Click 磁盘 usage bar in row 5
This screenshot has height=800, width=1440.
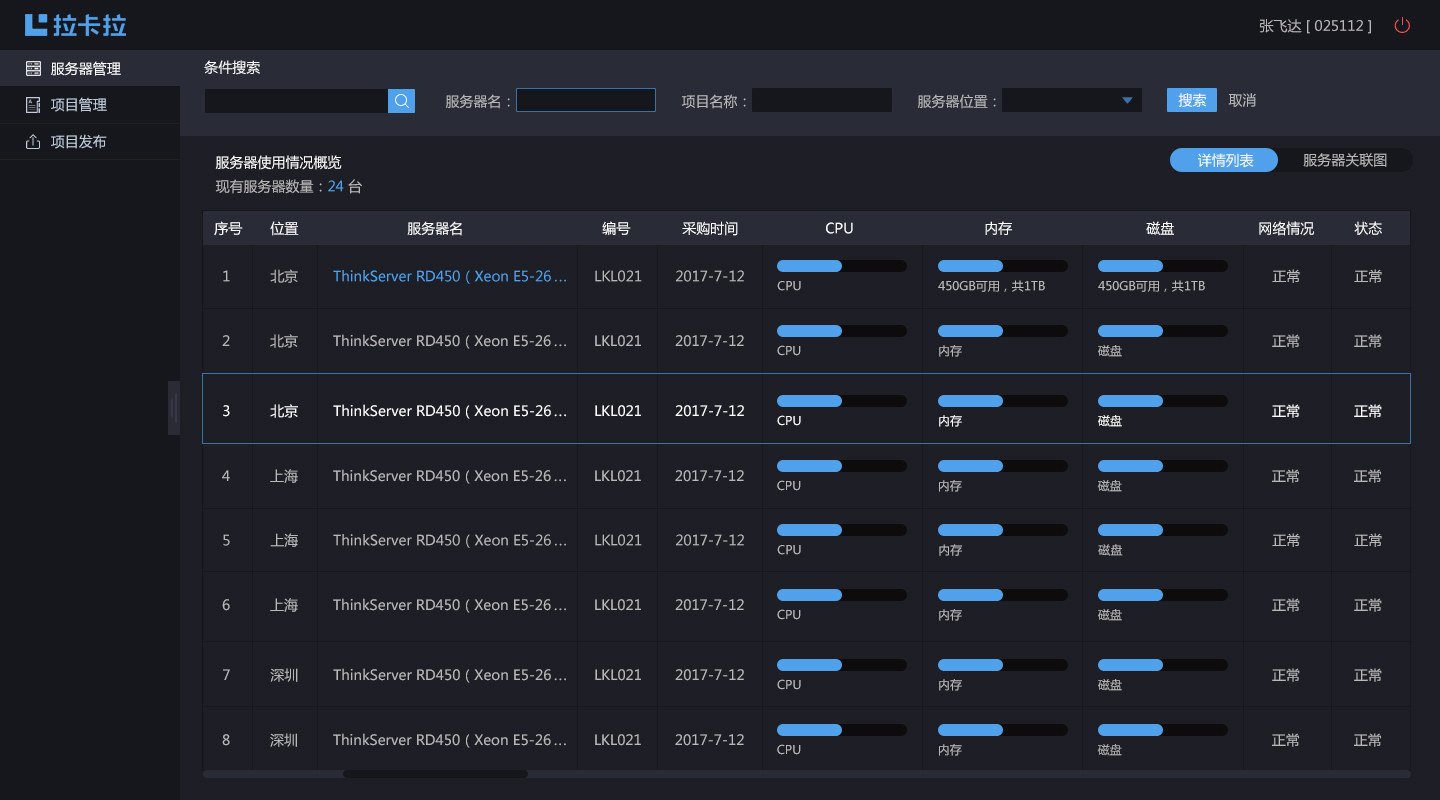pyautogui.click(x=1163, y=530)
